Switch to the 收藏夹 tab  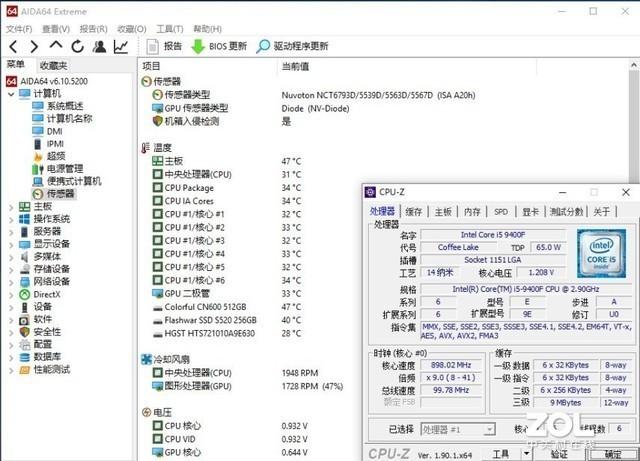point(53,65)
